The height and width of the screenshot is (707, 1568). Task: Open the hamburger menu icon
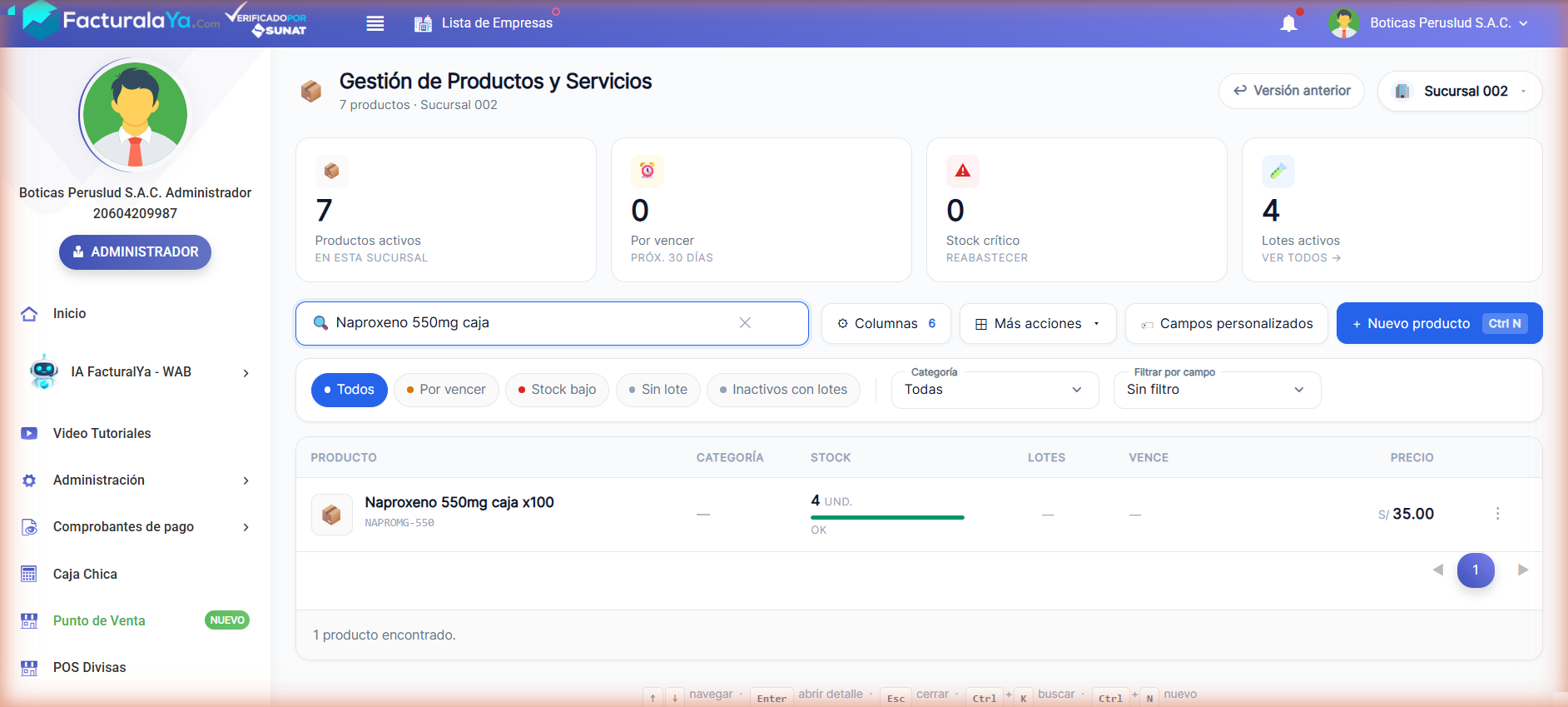click(375, 23)
